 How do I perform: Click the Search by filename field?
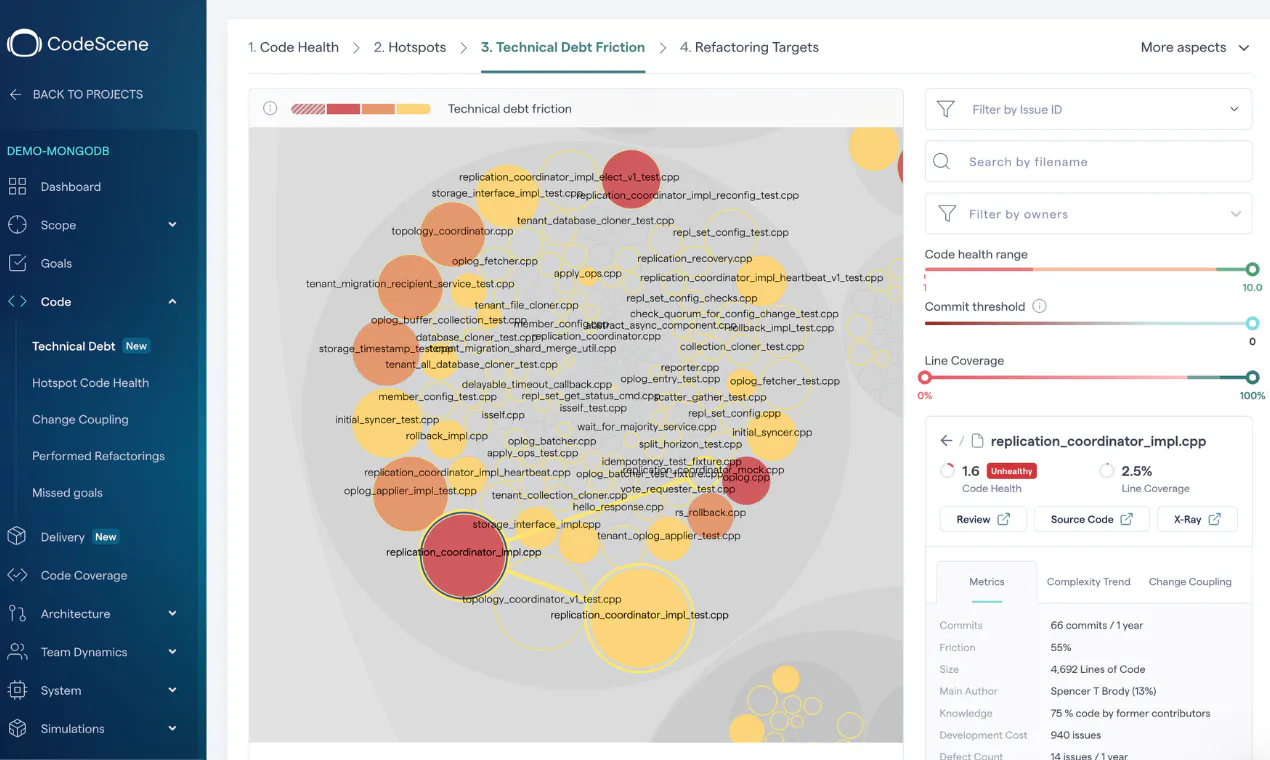(x=1088, y=161)
